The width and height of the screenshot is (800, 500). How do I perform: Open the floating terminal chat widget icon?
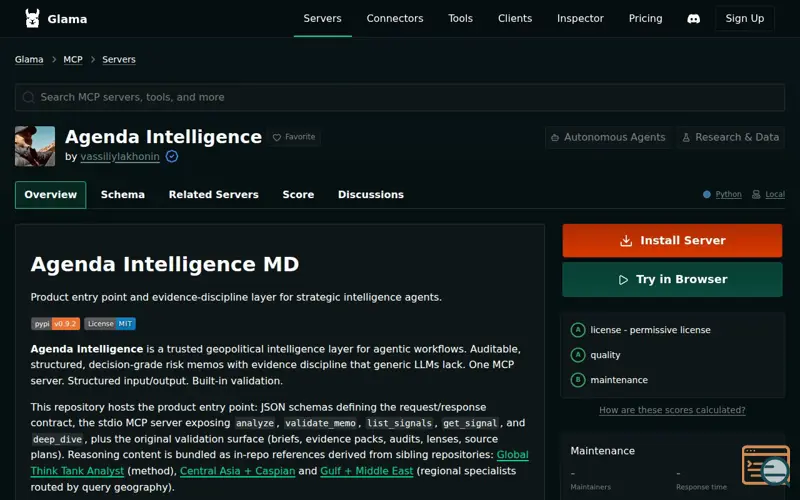(x=766, y=465)
